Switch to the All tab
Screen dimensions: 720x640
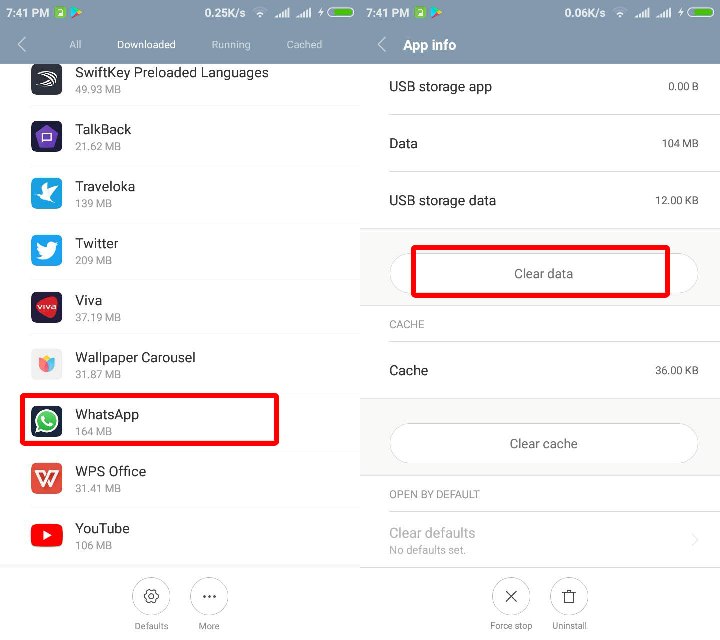click(75, 45)
